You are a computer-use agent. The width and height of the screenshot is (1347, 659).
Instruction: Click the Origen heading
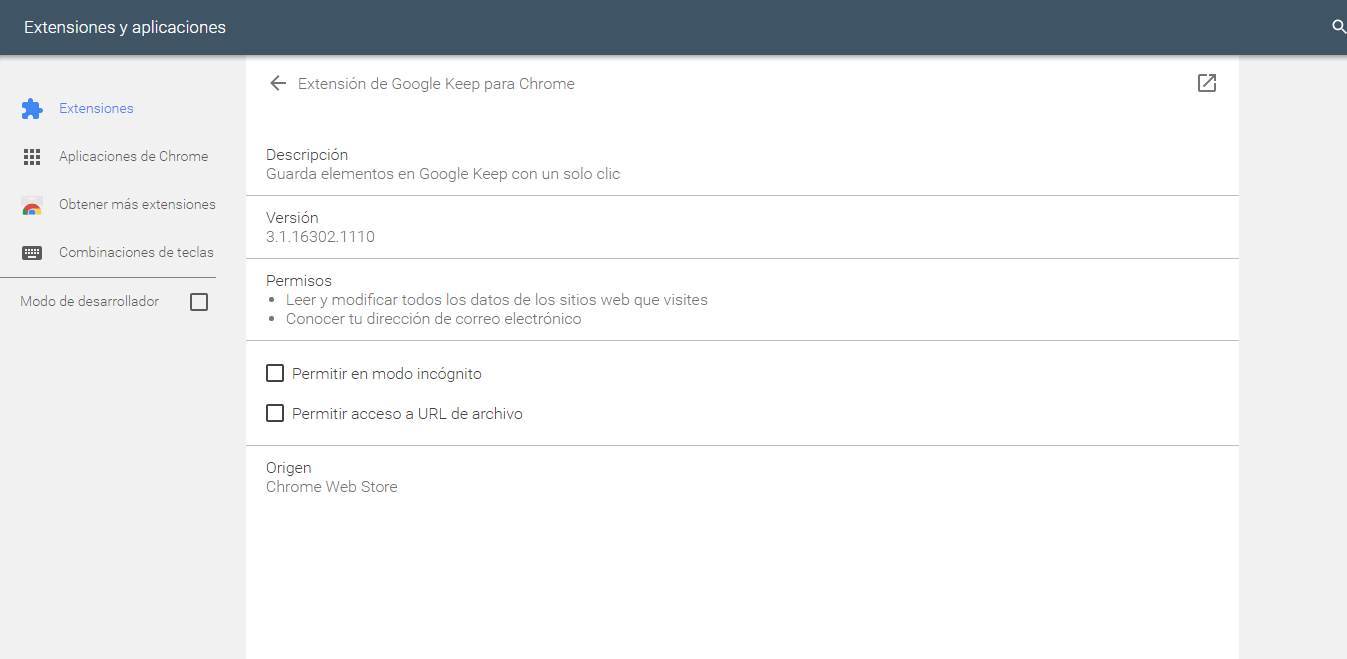pos(289,468)
